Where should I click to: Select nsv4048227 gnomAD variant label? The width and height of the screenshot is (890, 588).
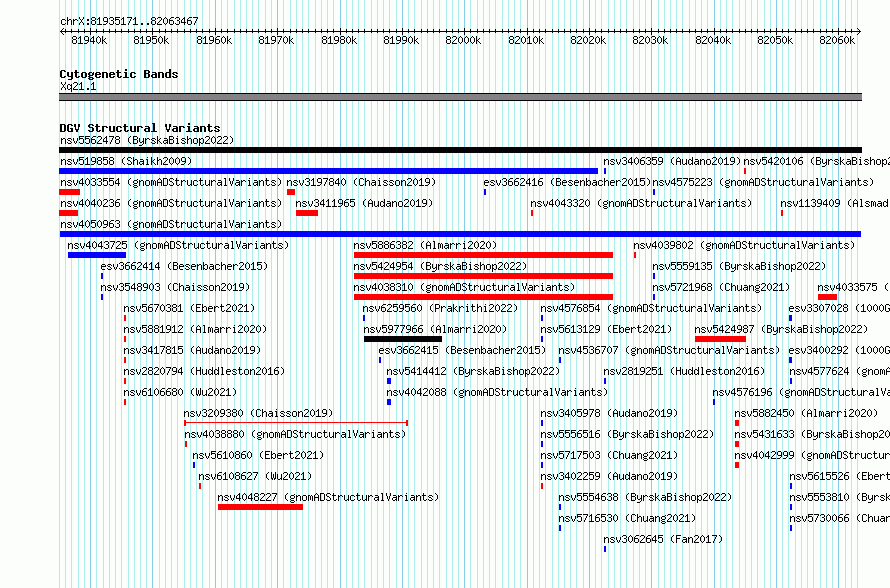click(328, 497)
